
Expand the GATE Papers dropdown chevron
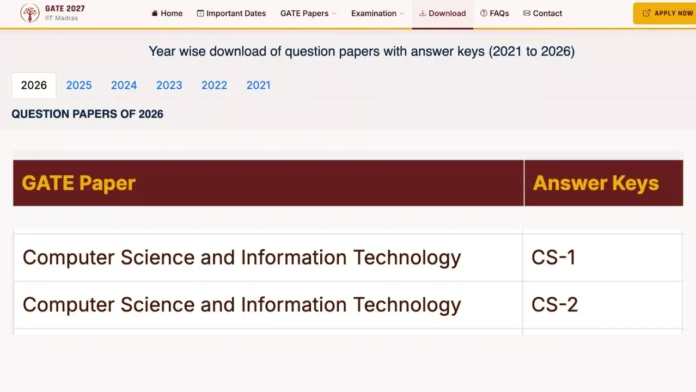click(334, 14)
